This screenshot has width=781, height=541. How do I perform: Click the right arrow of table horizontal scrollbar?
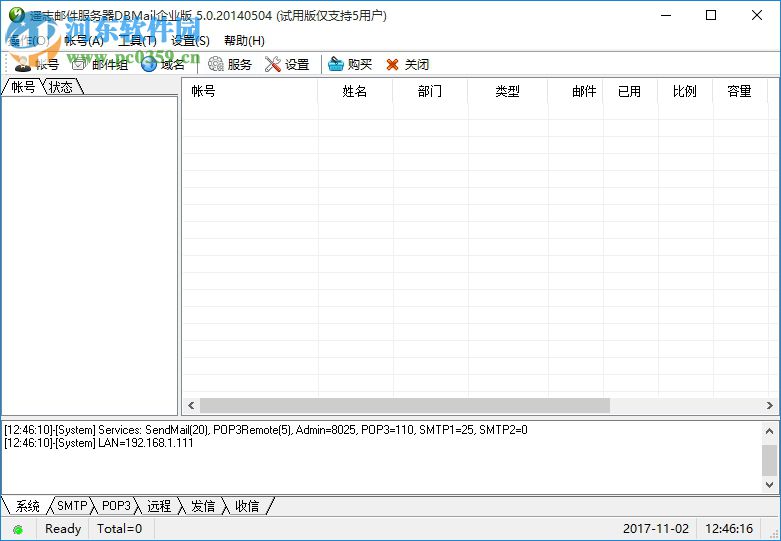[x=770, y=406]
